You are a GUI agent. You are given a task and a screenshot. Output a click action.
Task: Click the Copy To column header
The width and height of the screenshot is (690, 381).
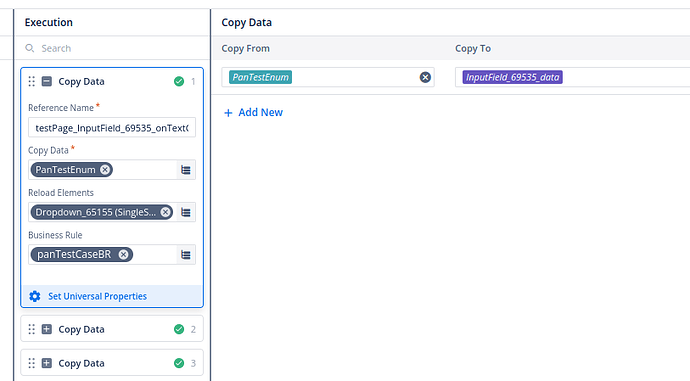[473, 48]
